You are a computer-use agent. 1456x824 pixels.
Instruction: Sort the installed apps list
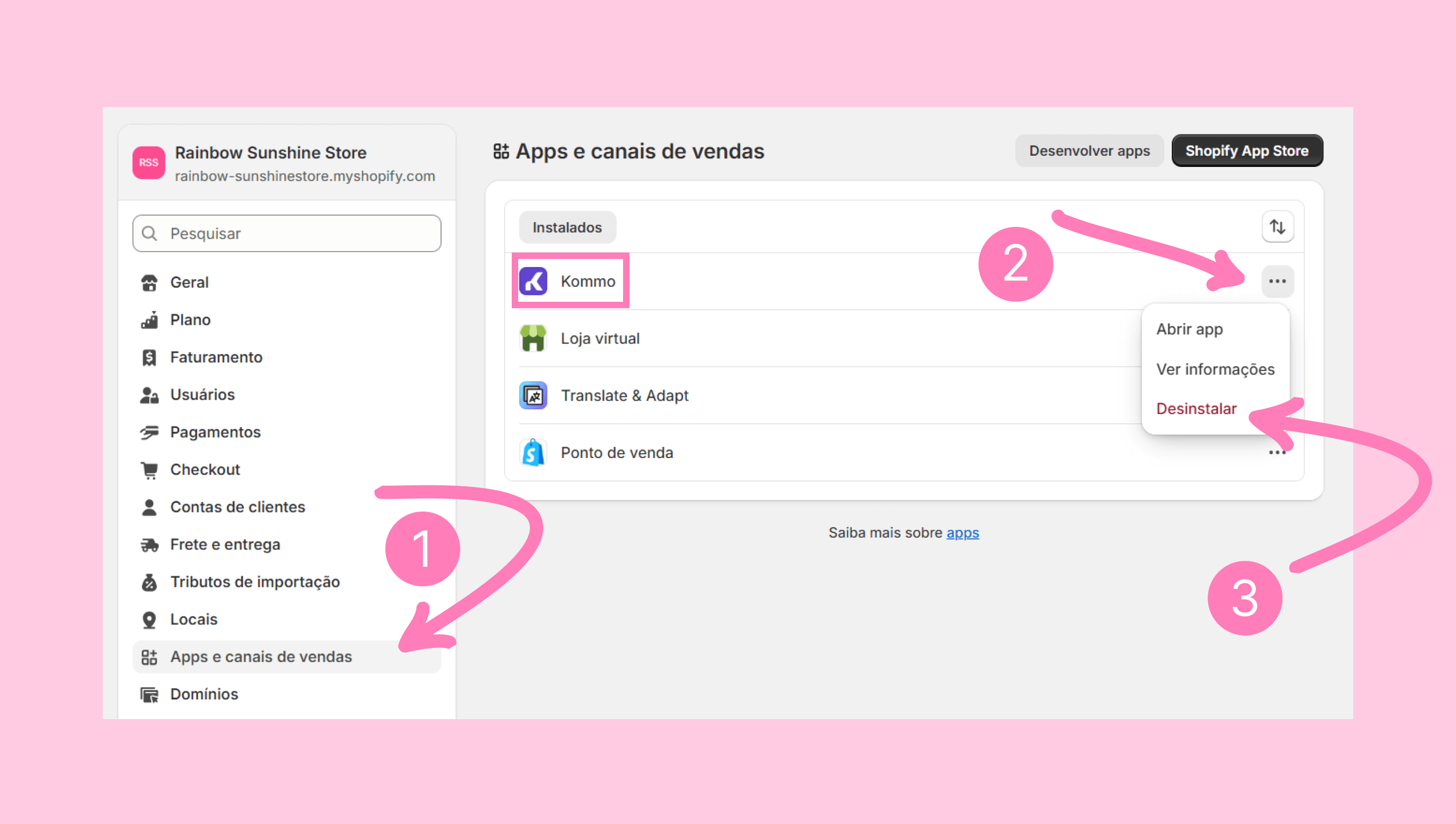click(x=1278, y=227)
